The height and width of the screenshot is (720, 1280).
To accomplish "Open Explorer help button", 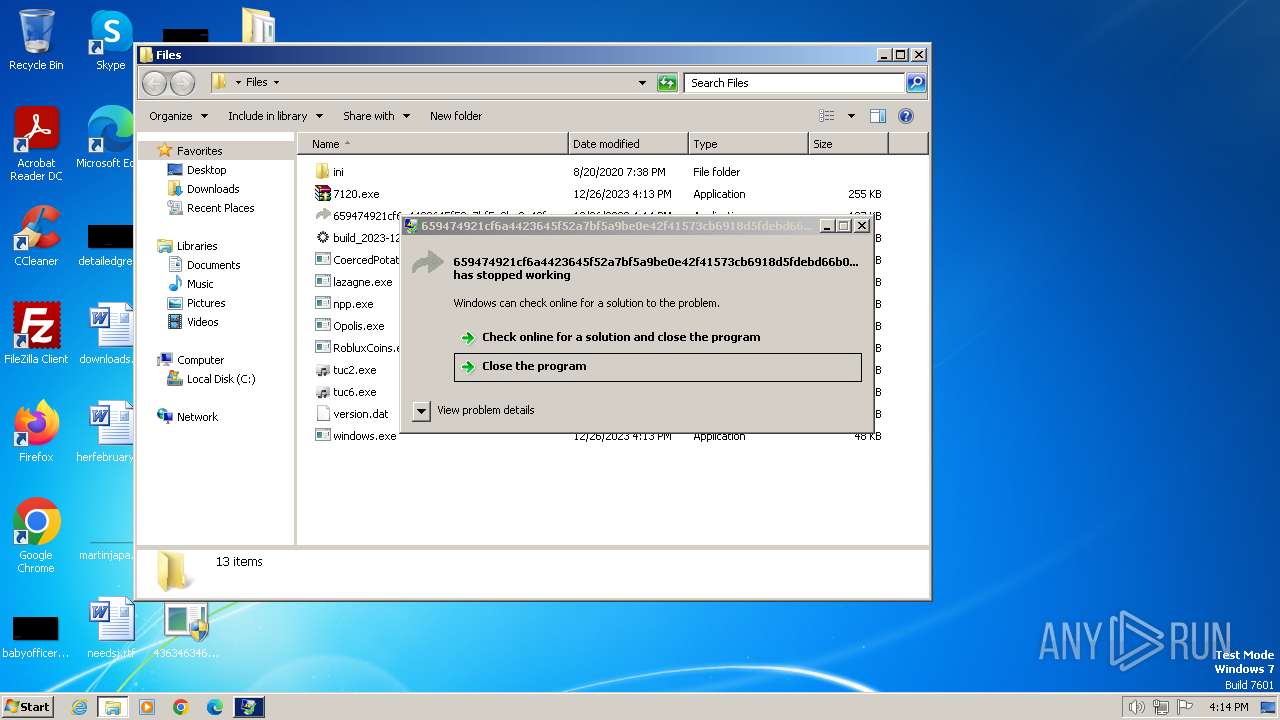I will coord(906,116).
